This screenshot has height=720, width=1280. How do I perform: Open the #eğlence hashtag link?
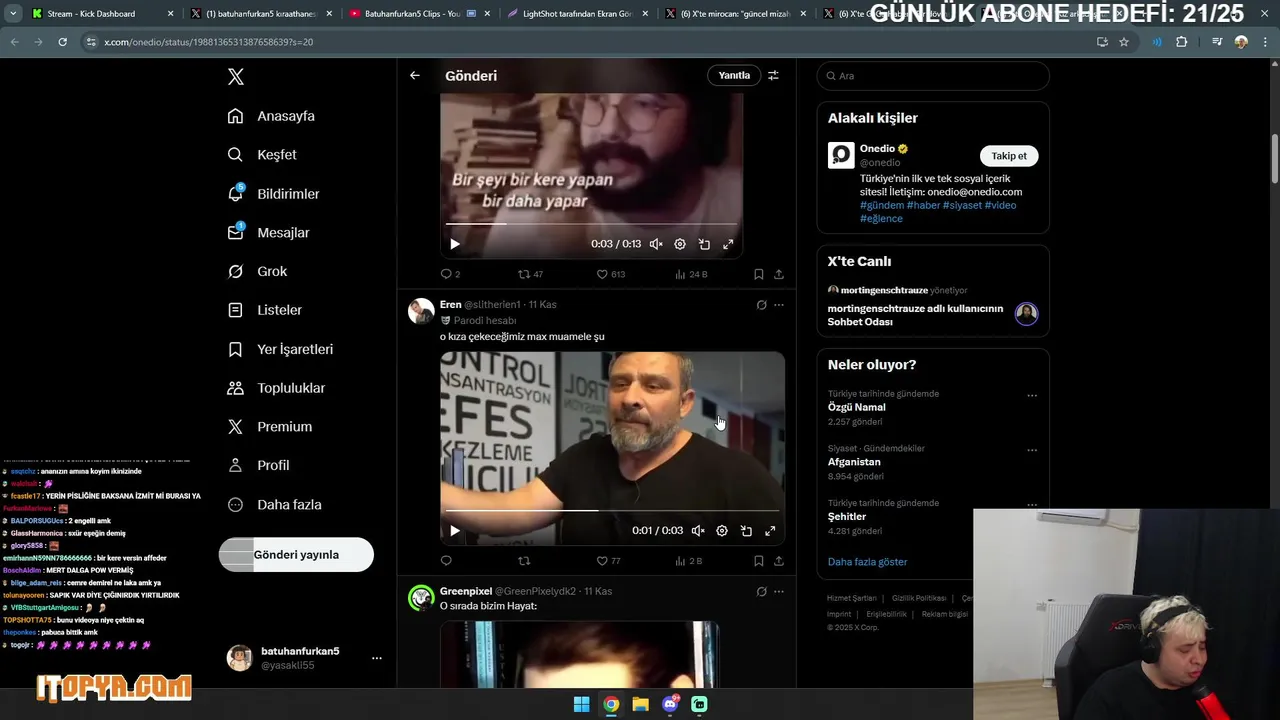(x=881, y=218)
